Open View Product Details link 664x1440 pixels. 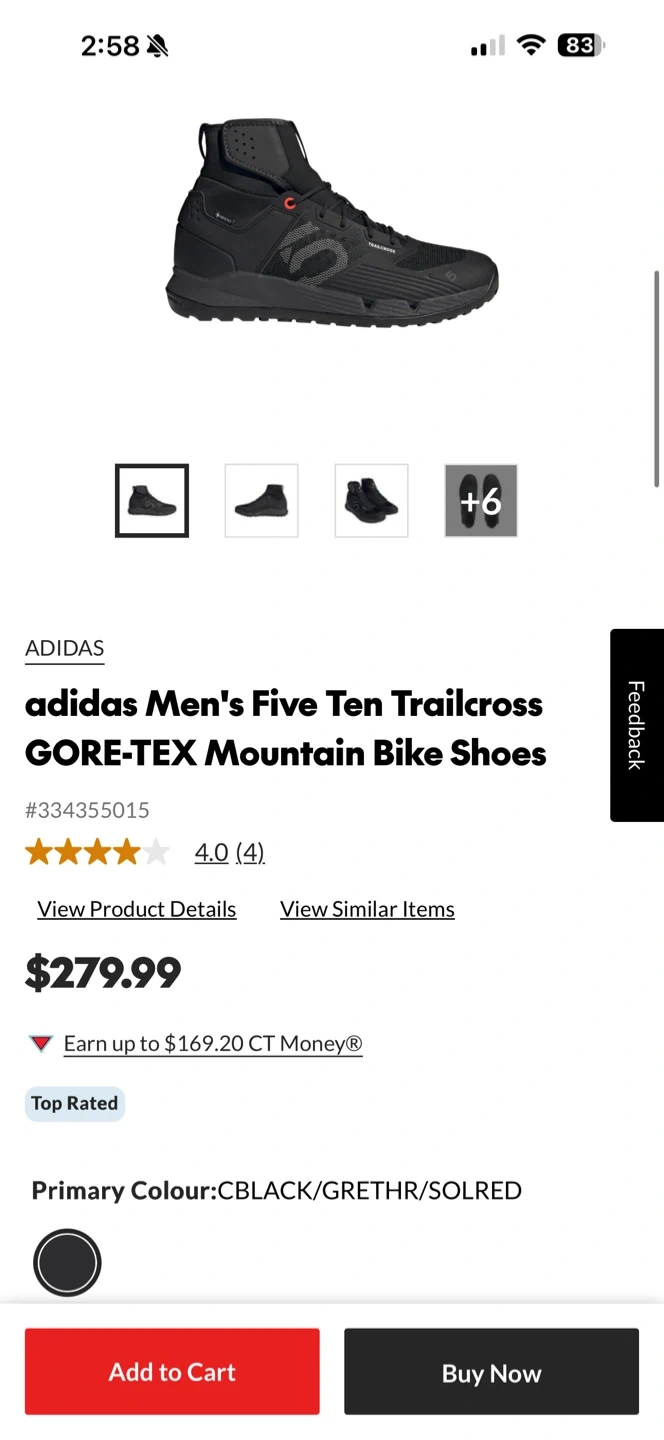point(137,909)
